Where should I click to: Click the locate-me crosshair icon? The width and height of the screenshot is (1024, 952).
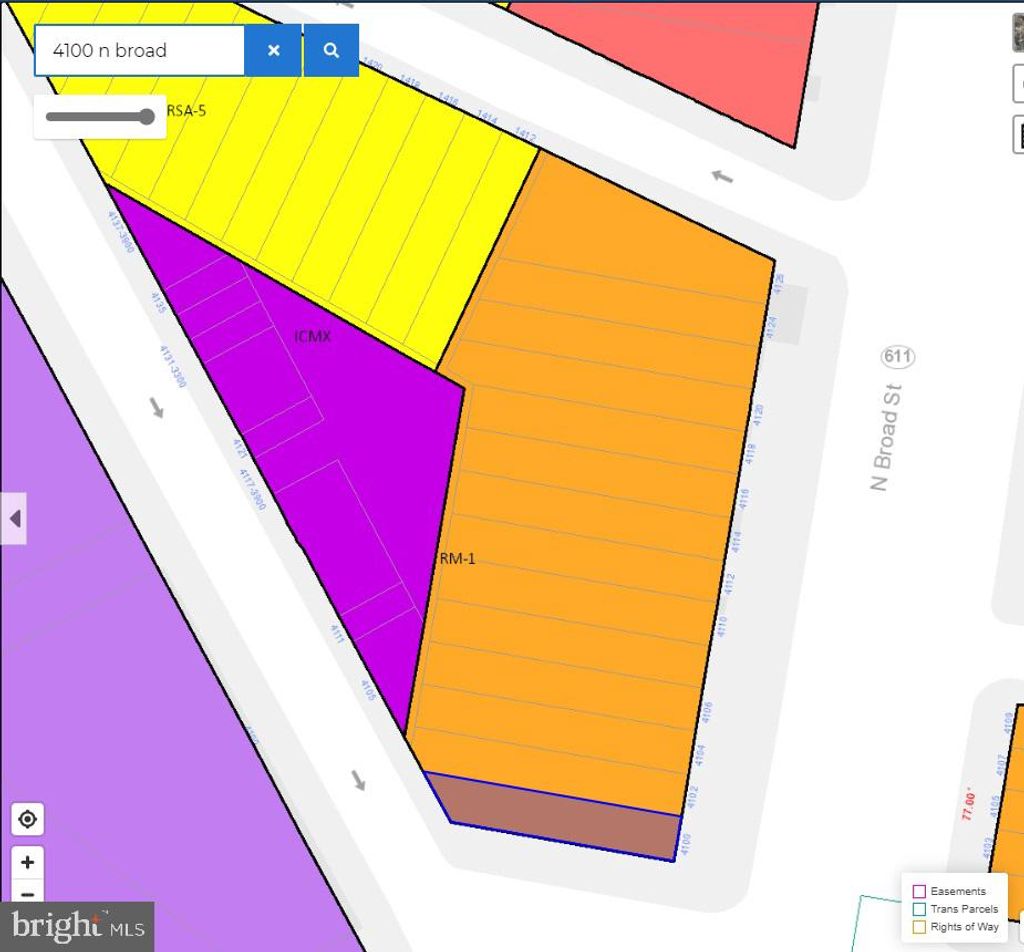[x=27, y=820]
